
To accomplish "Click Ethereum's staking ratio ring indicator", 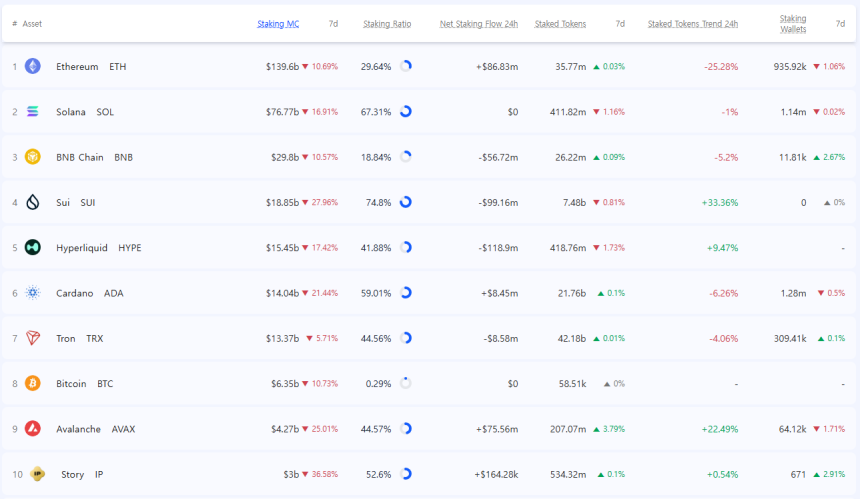I will pyautogui.click(x=406, y=66).
